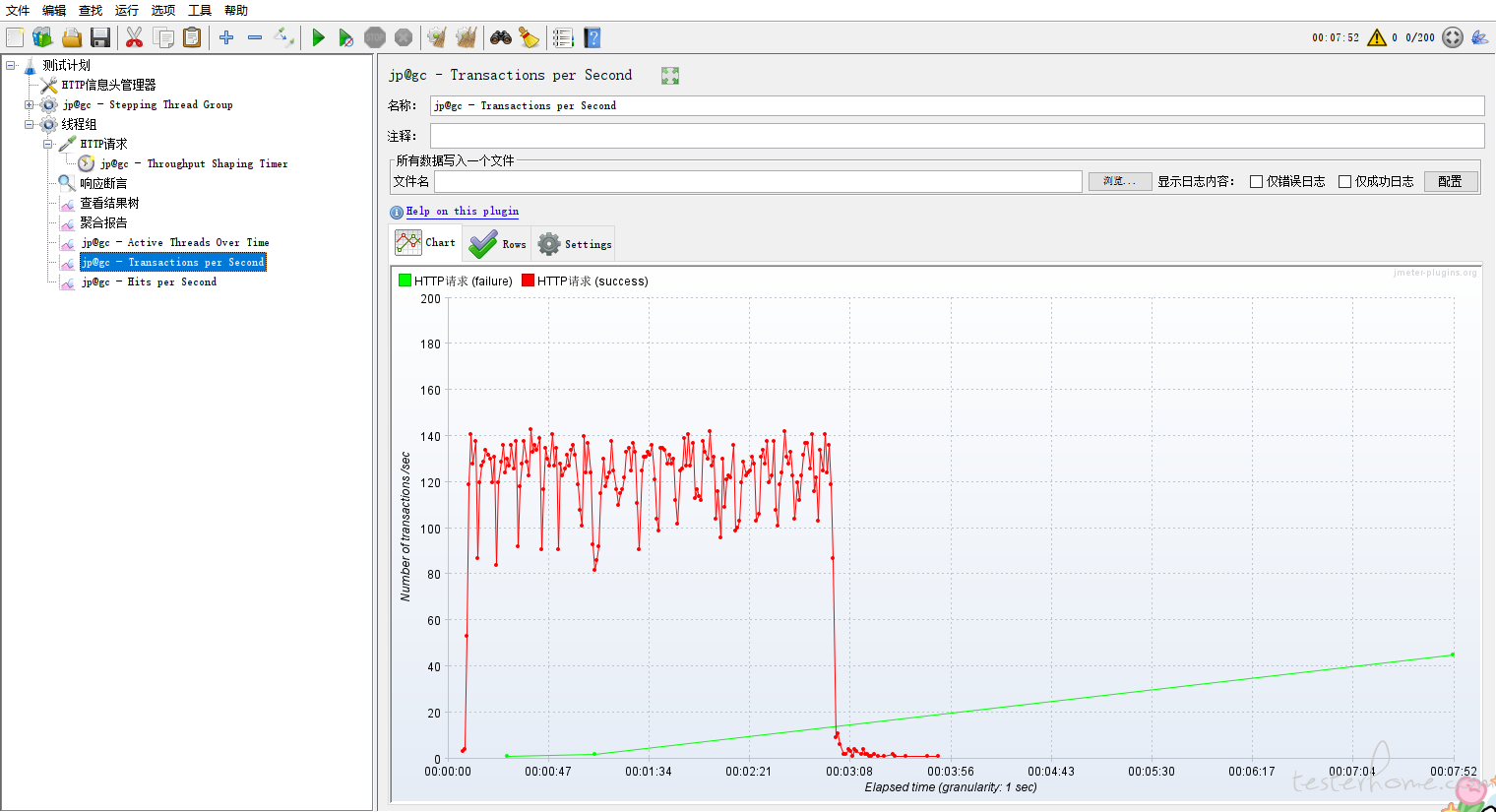Open the Help on this plugin link
Image resolution: width=1496 pixels, height=812 pixels.
[x=463, y=212]
